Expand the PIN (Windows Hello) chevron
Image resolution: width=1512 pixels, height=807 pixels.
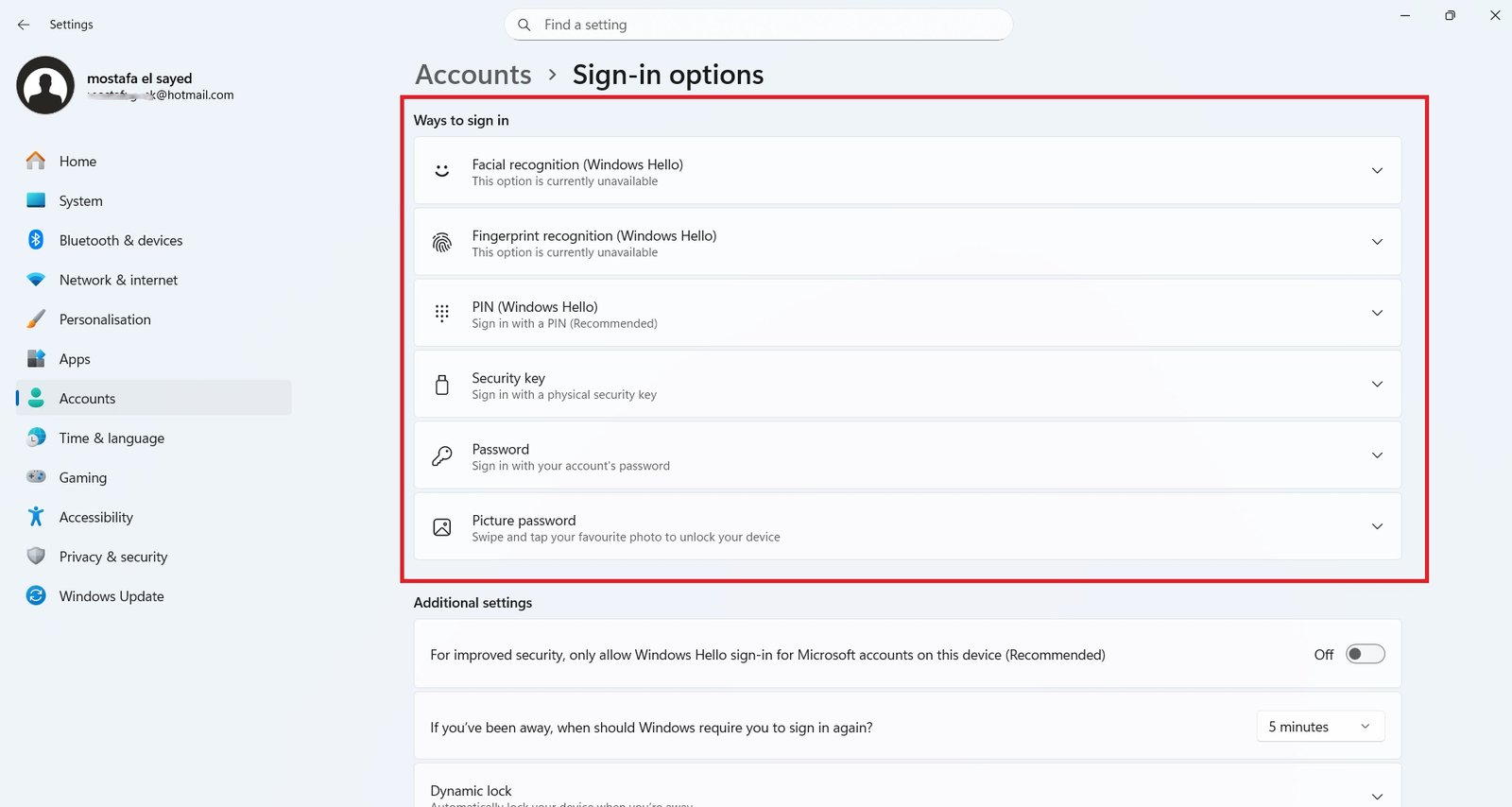tap(1377, 313)
